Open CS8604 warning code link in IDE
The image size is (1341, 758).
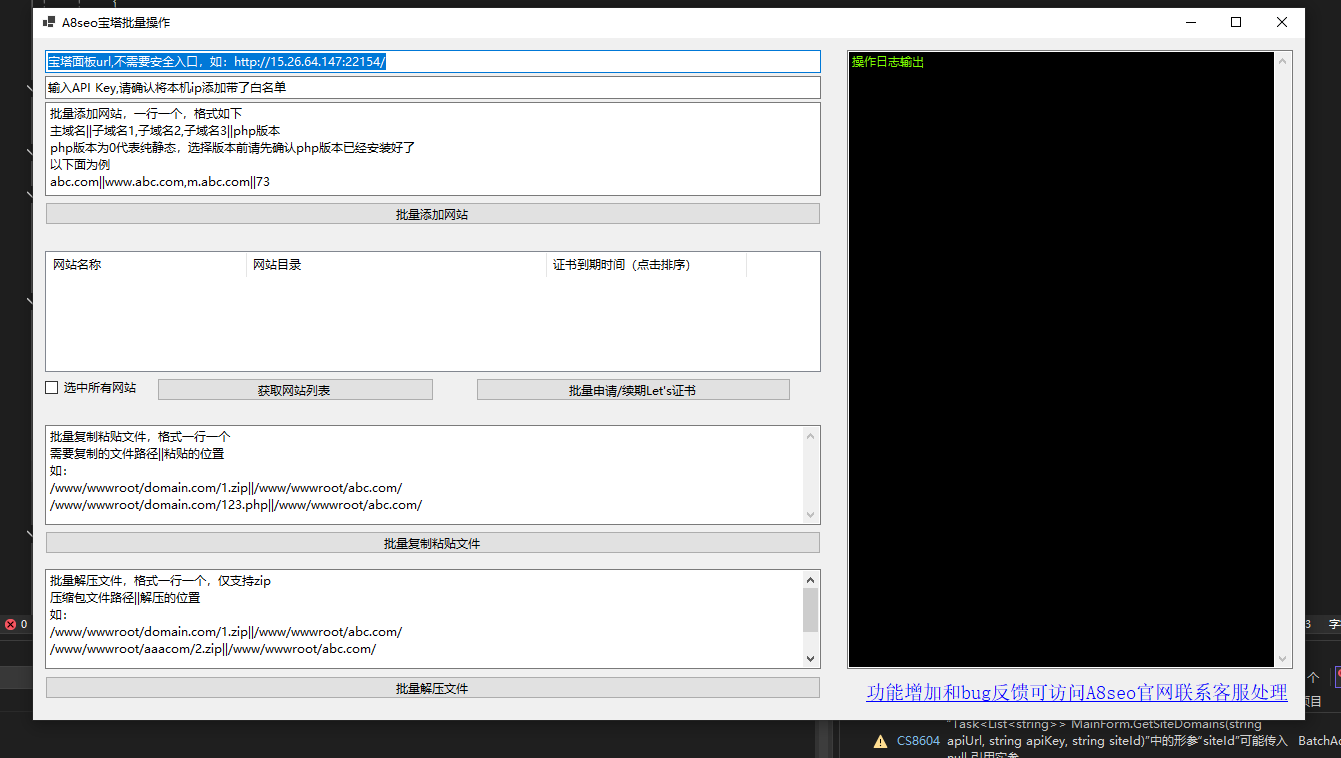tap(918, 741)
